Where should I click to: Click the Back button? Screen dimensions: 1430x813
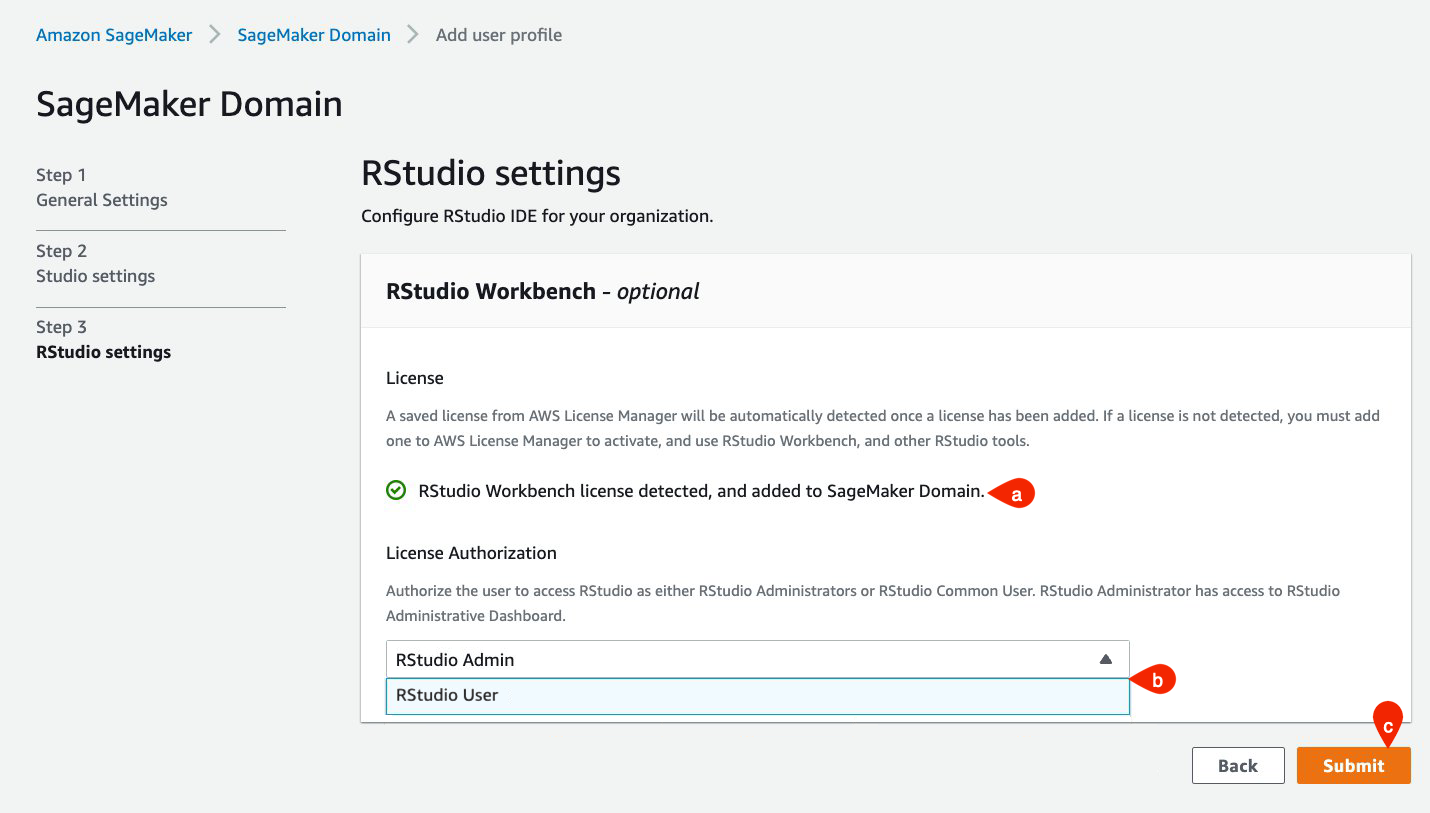[1237, 765]
